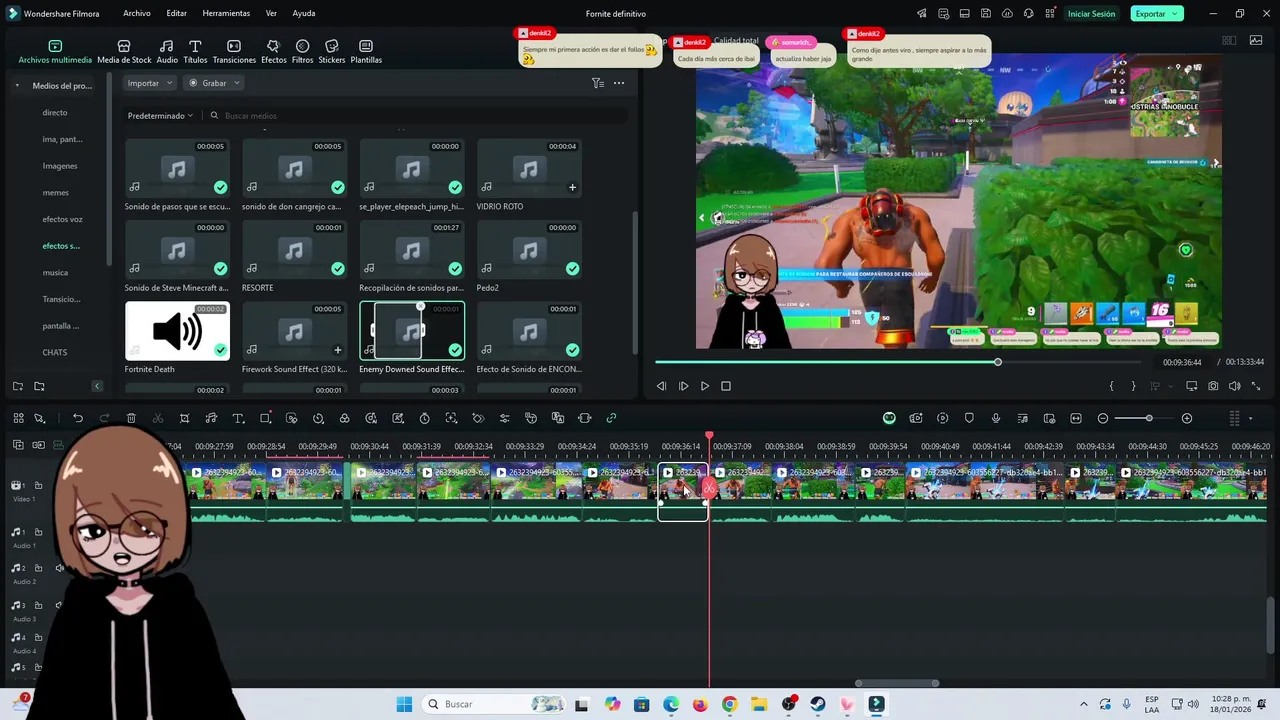Toggle lock on Video 1 track

pyautogui.click(x=38, y=485)
